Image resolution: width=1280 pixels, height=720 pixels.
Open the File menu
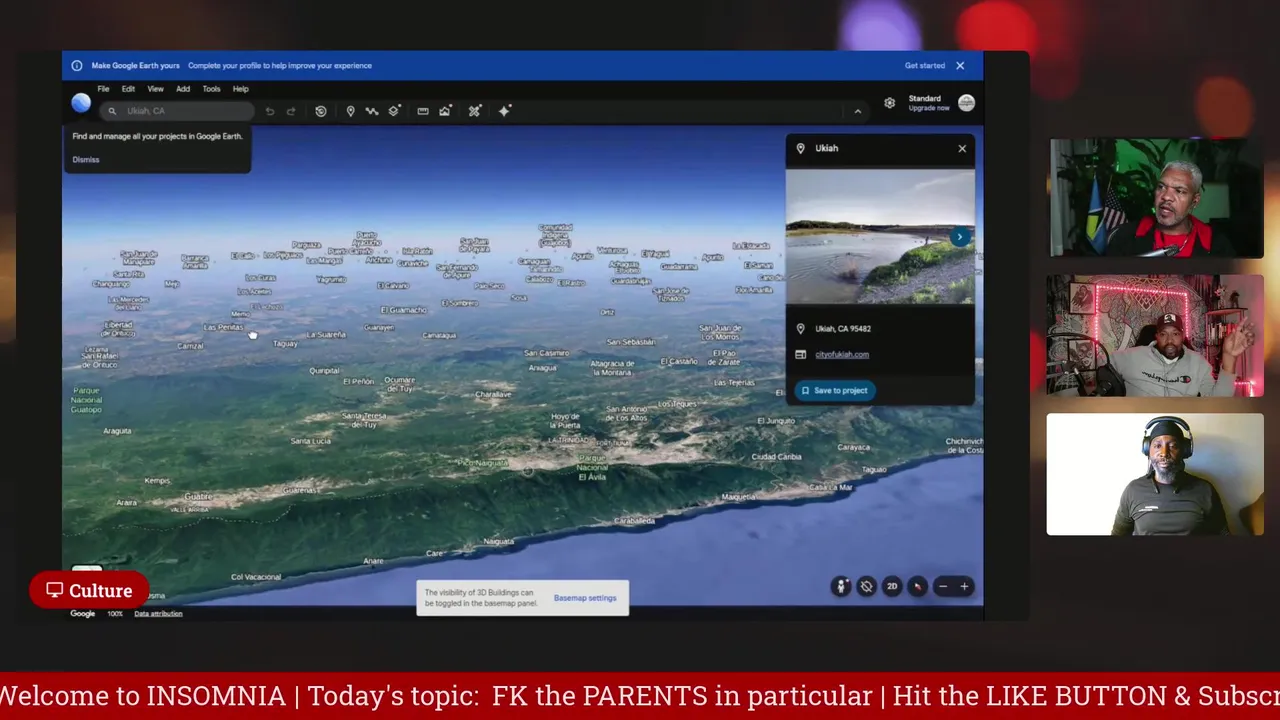tap(103, 89)
